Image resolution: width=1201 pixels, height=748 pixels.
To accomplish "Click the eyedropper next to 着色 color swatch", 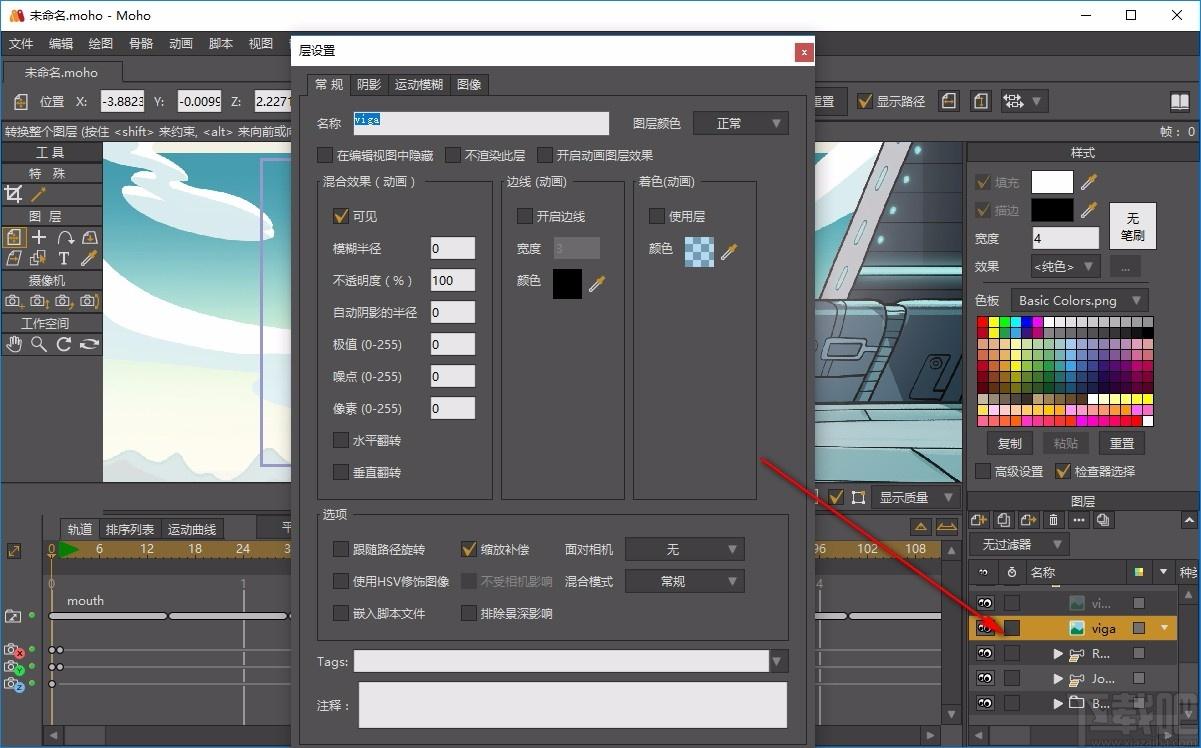I will coord(729,251).
